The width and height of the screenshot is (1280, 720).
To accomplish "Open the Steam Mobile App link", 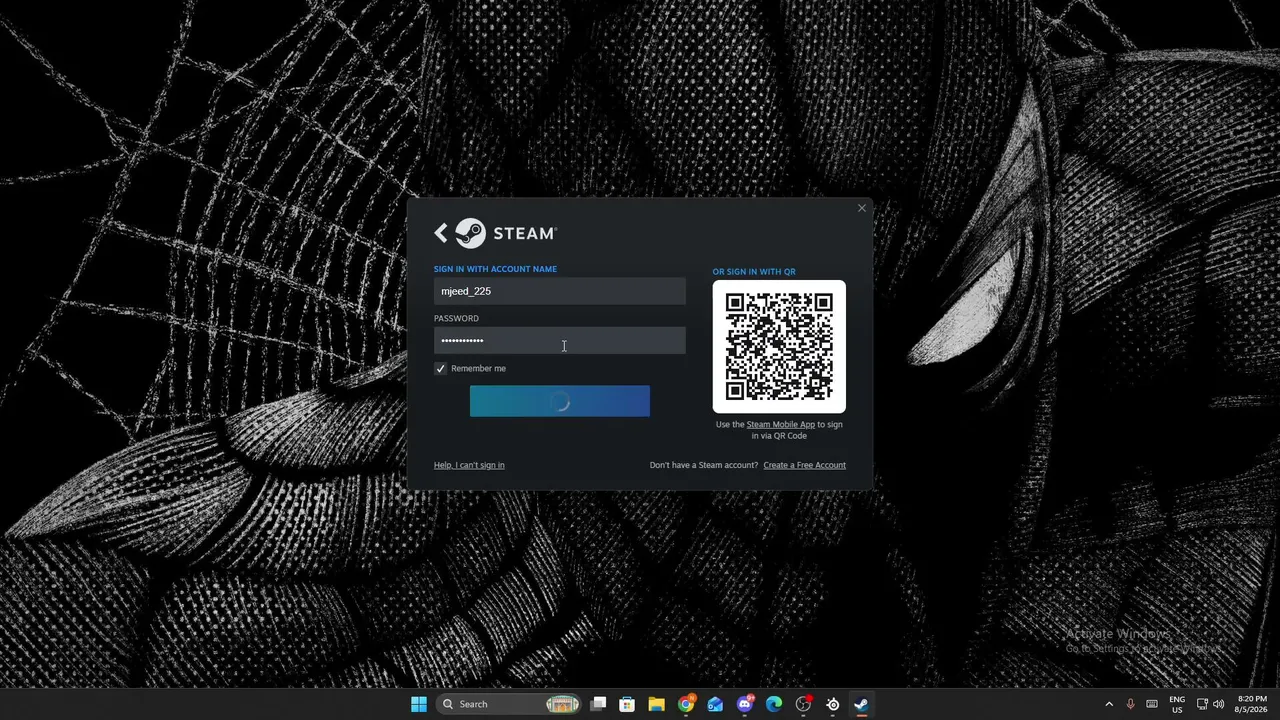I will pos(781,424).
